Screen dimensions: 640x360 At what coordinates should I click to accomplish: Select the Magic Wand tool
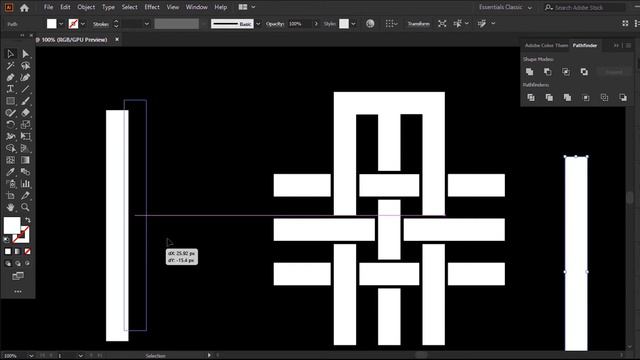pyautogui.click(x=11, y=66)
